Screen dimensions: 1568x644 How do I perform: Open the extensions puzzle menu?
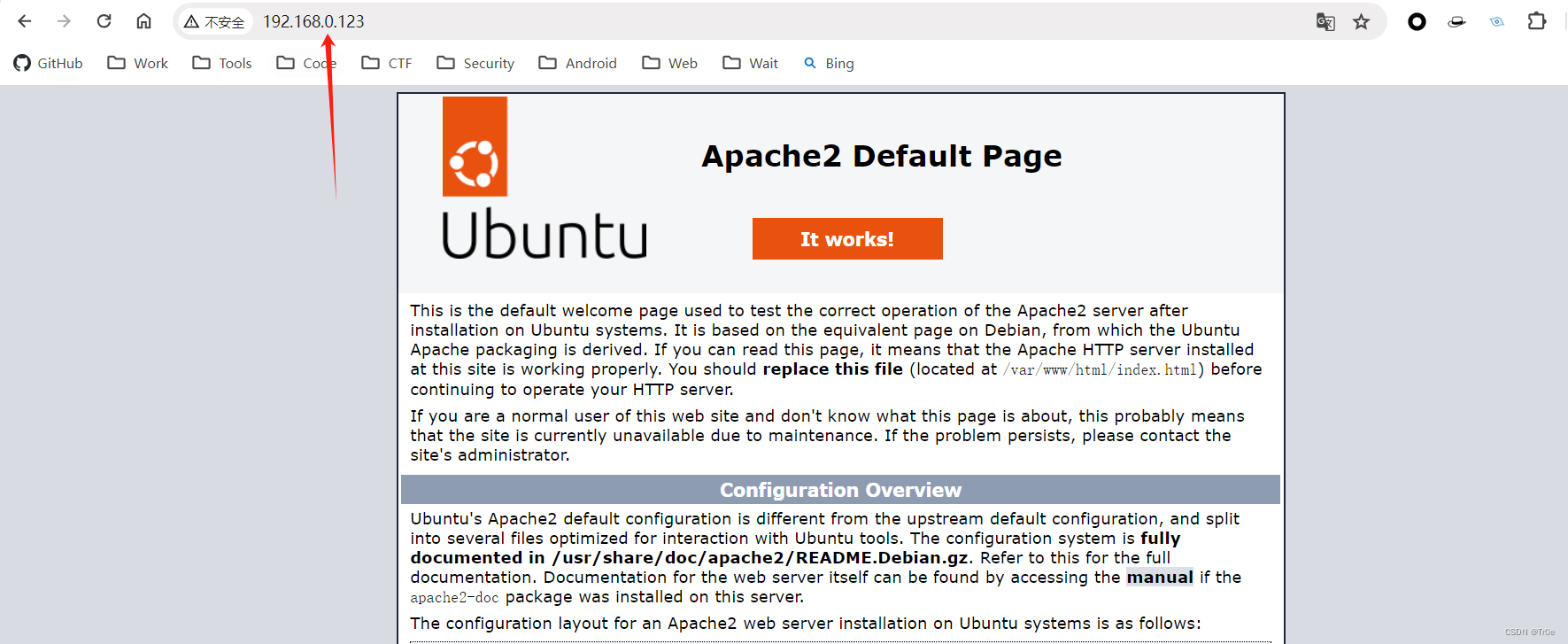click(x=1537, y=21)
